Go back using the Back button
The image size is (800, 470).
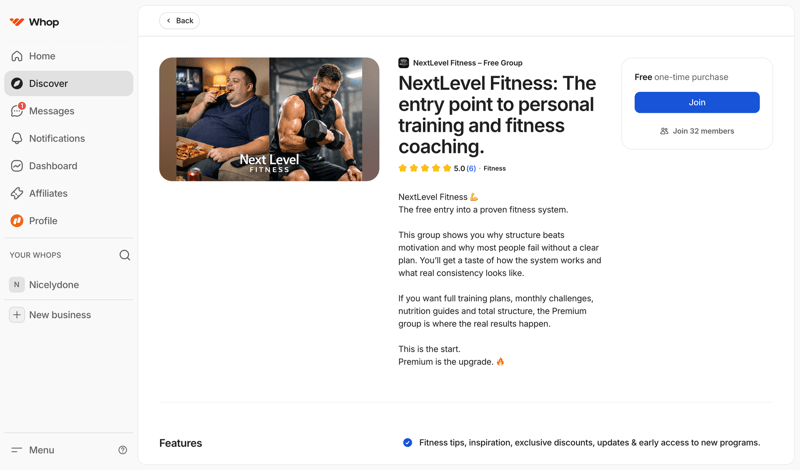coord(179,20)
